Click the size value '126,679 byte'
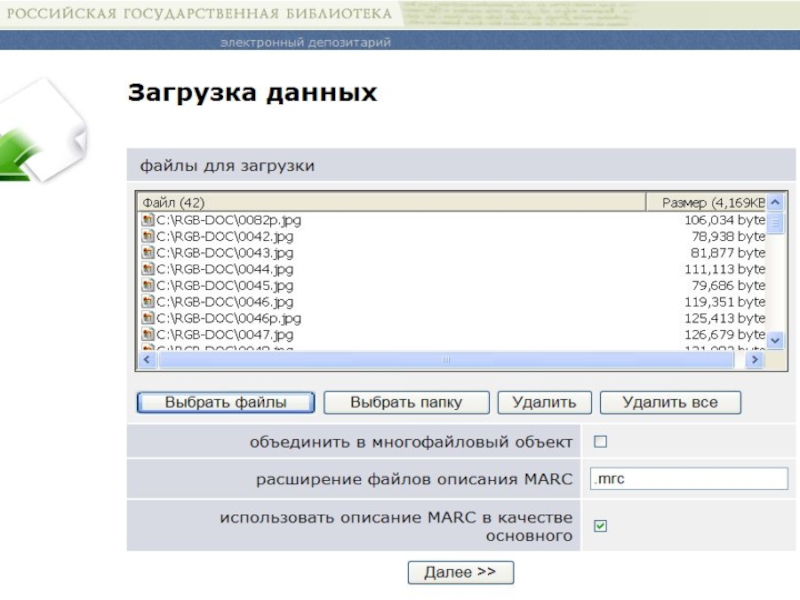 [x=724, y=334]
